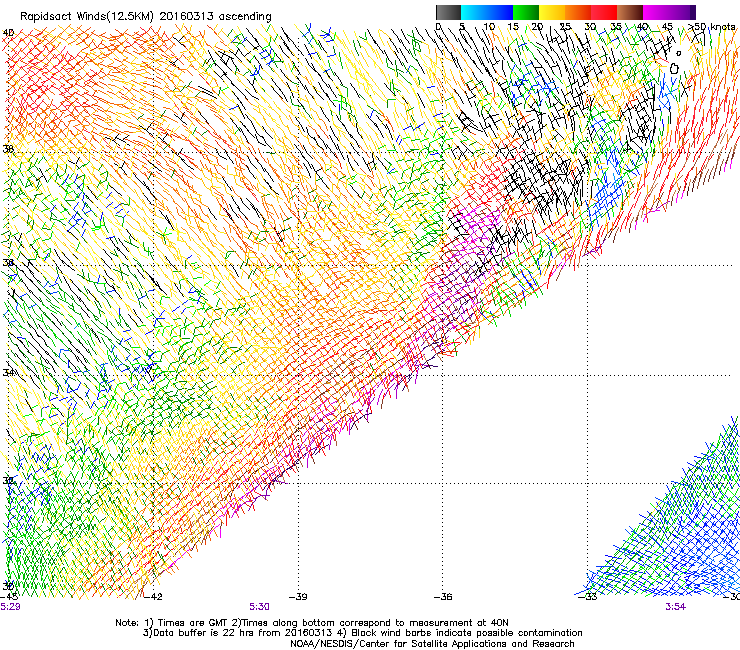740x650 pixels.
Task: Click the purple '5:30' time label
Action: click(x=260, y=607)
